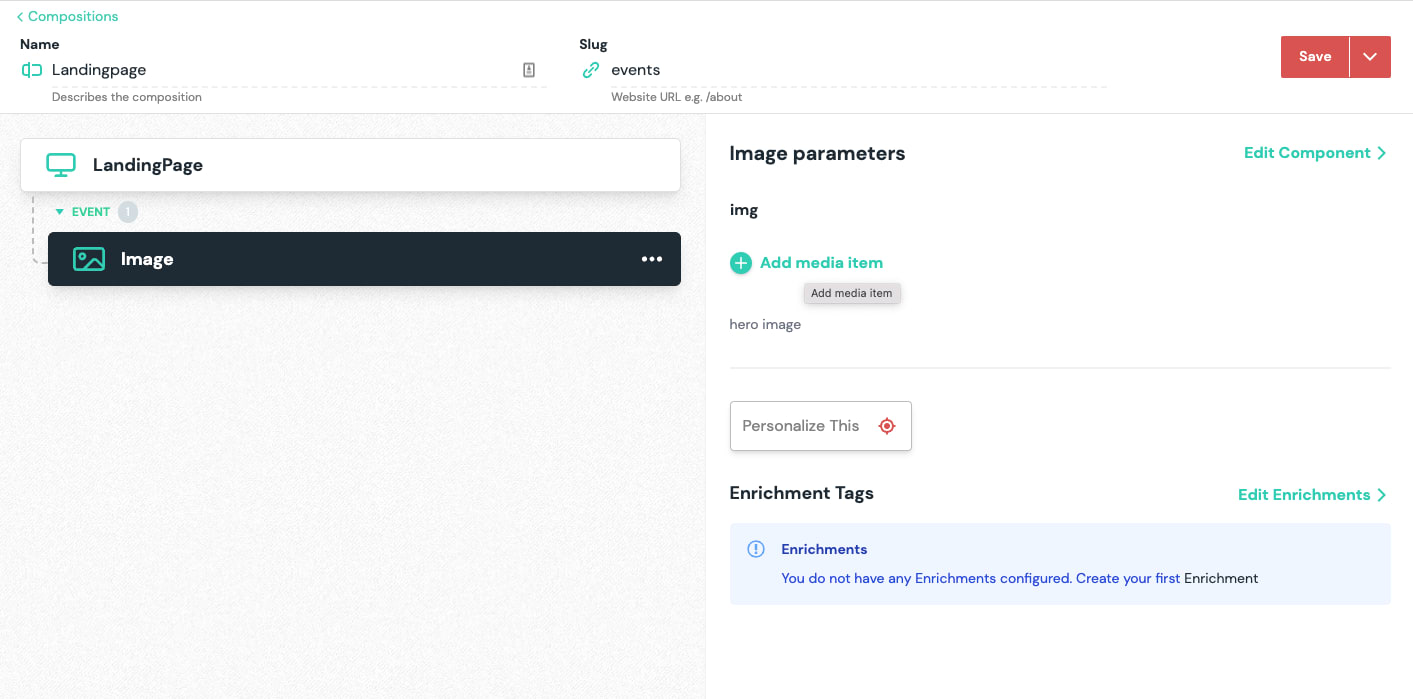
Task: Collapse the EVENT slot triangle
Action: (x=59, y=212)
